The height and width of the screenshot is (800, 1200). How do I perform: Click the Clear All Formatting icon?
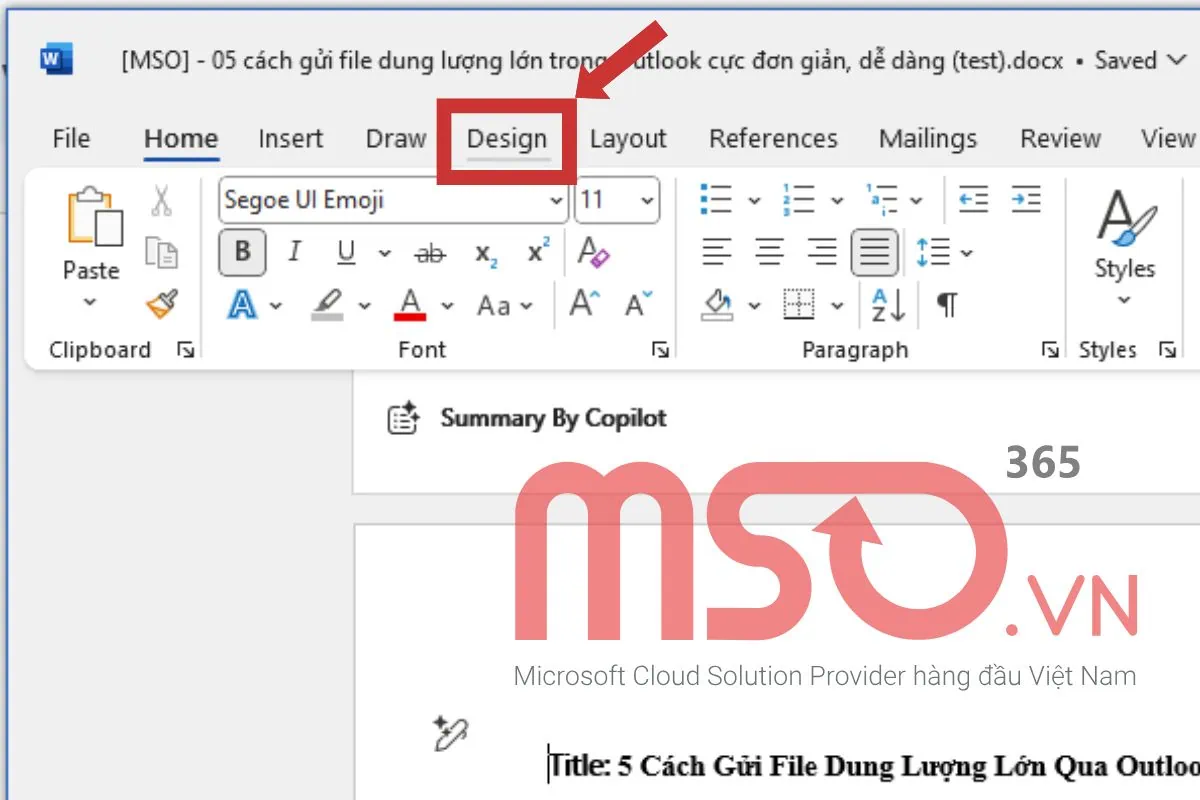point(594,253)
